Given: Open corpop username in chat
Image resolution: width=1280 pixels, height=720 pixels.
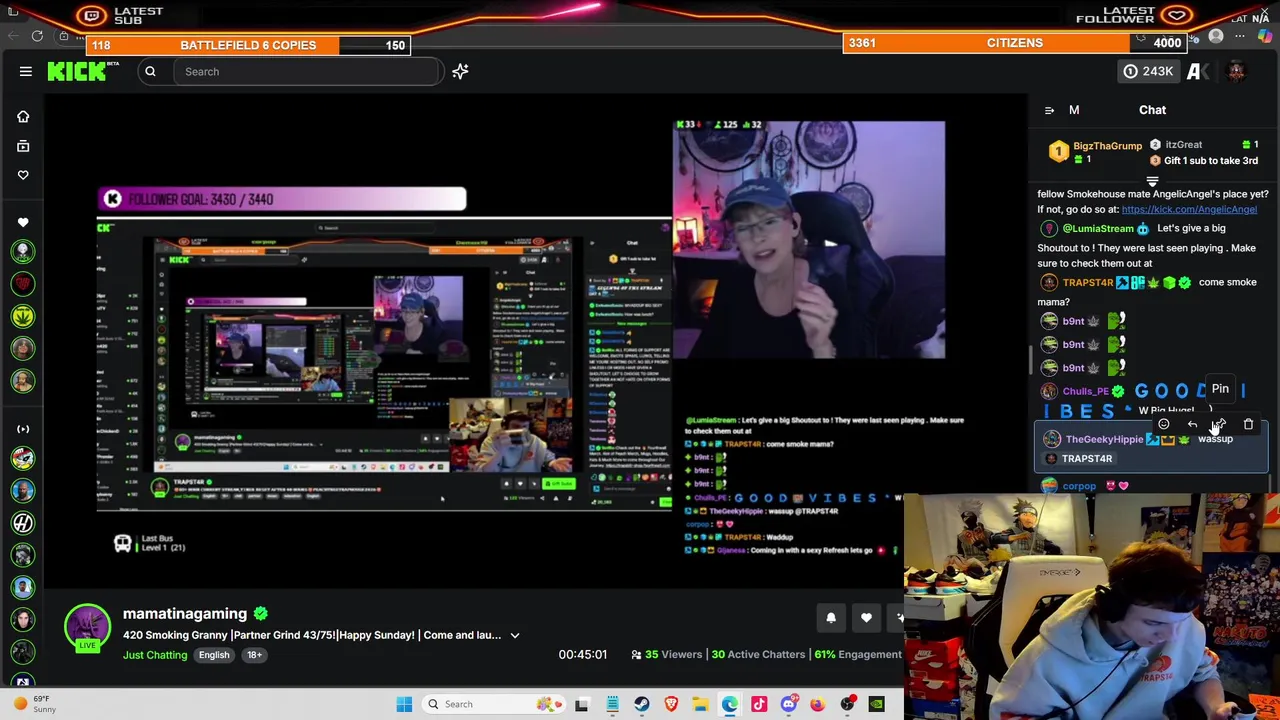Looking at the screenshot, I should tap(1079, 486).
